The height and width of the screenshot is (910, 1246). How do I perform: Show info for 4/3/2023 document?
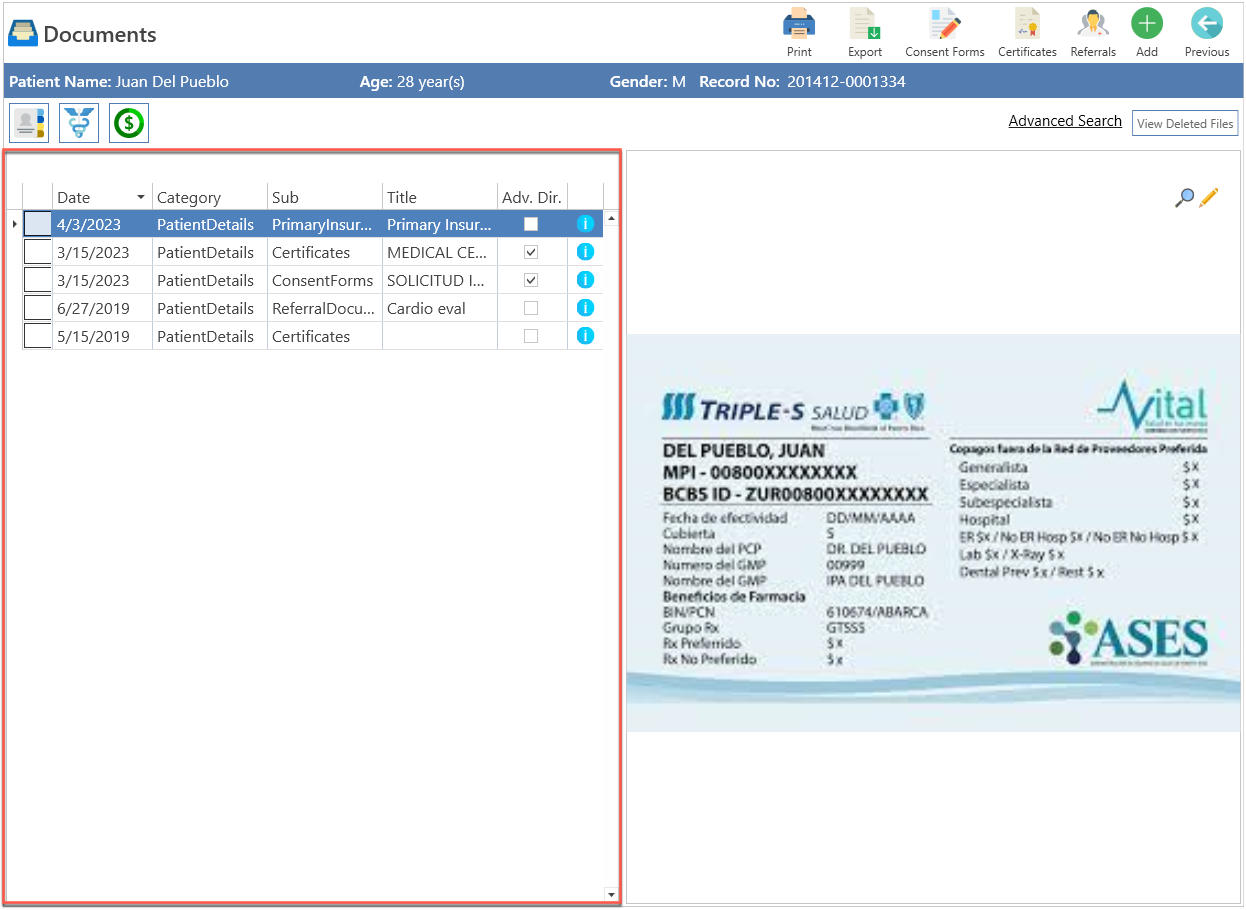point(586,224)
